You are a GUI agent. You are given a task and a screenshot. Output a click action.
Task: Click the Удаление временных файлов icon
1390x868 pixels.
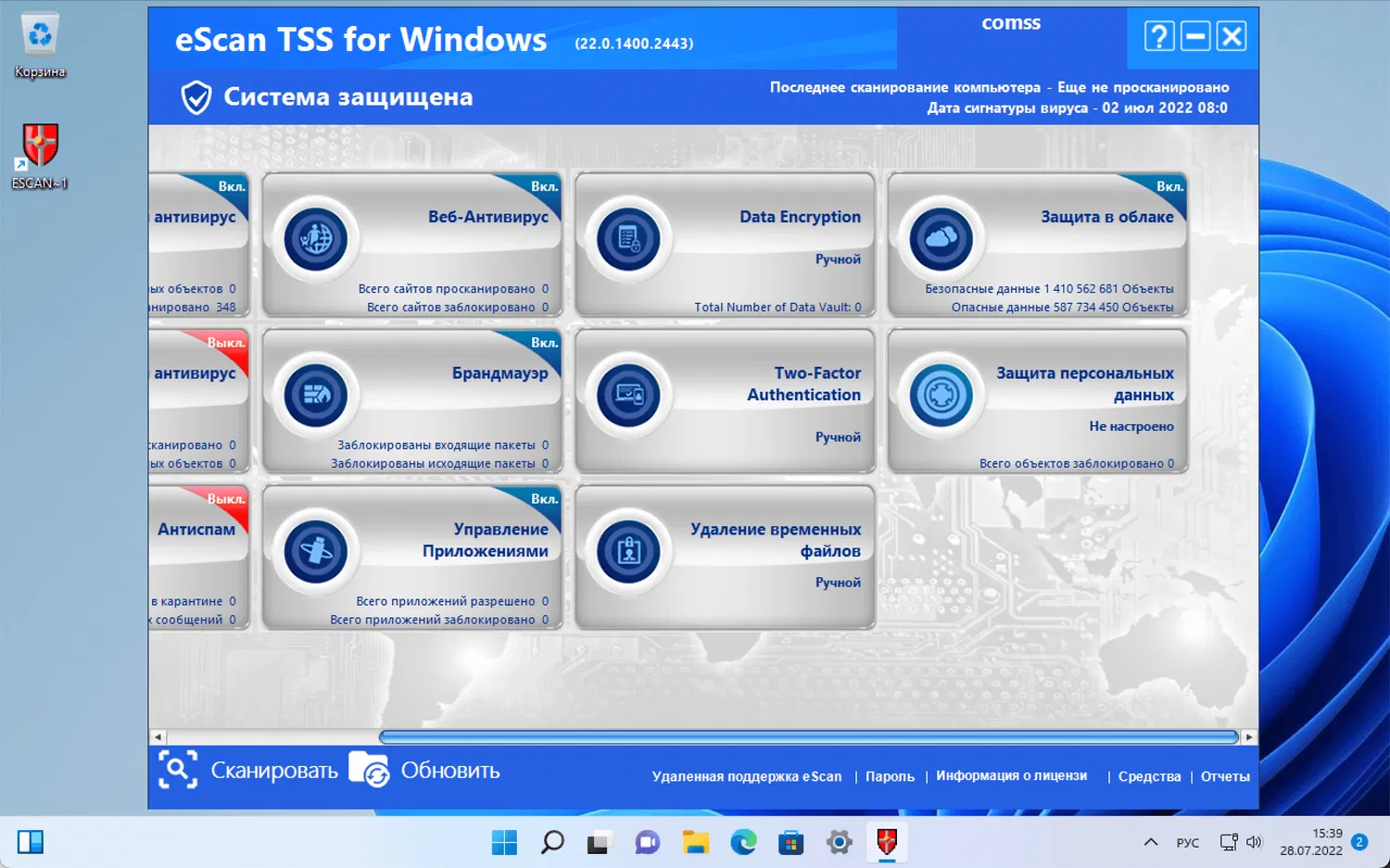[628, 552]
